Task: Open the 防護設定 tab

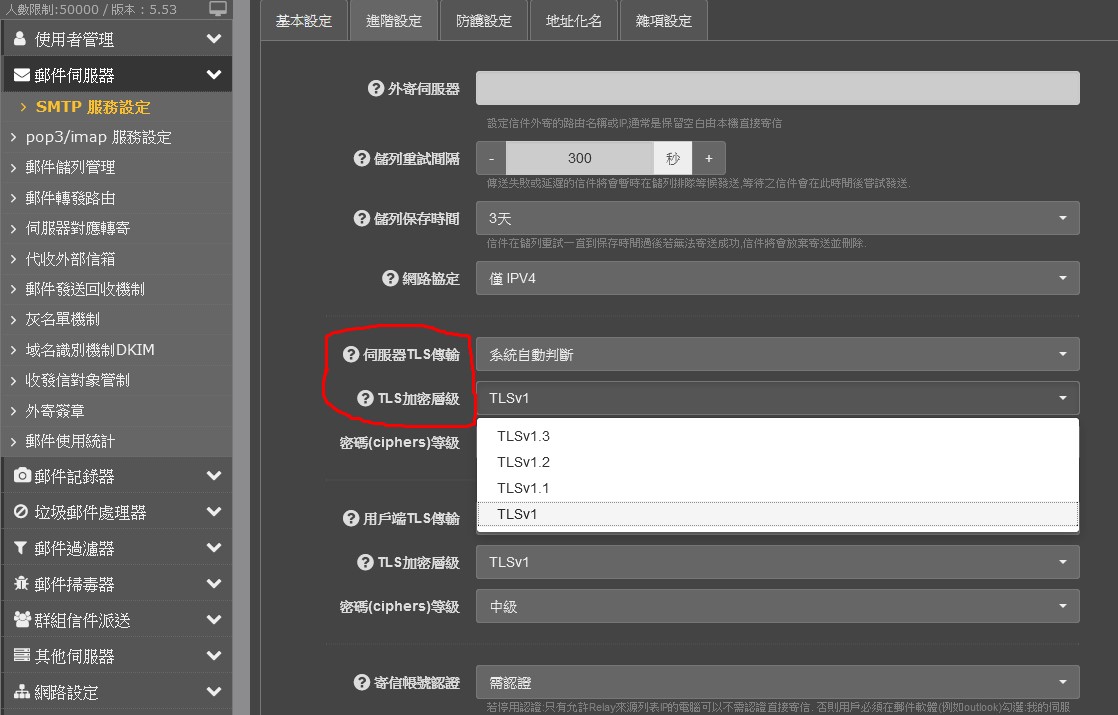Action: pos(483,21)
